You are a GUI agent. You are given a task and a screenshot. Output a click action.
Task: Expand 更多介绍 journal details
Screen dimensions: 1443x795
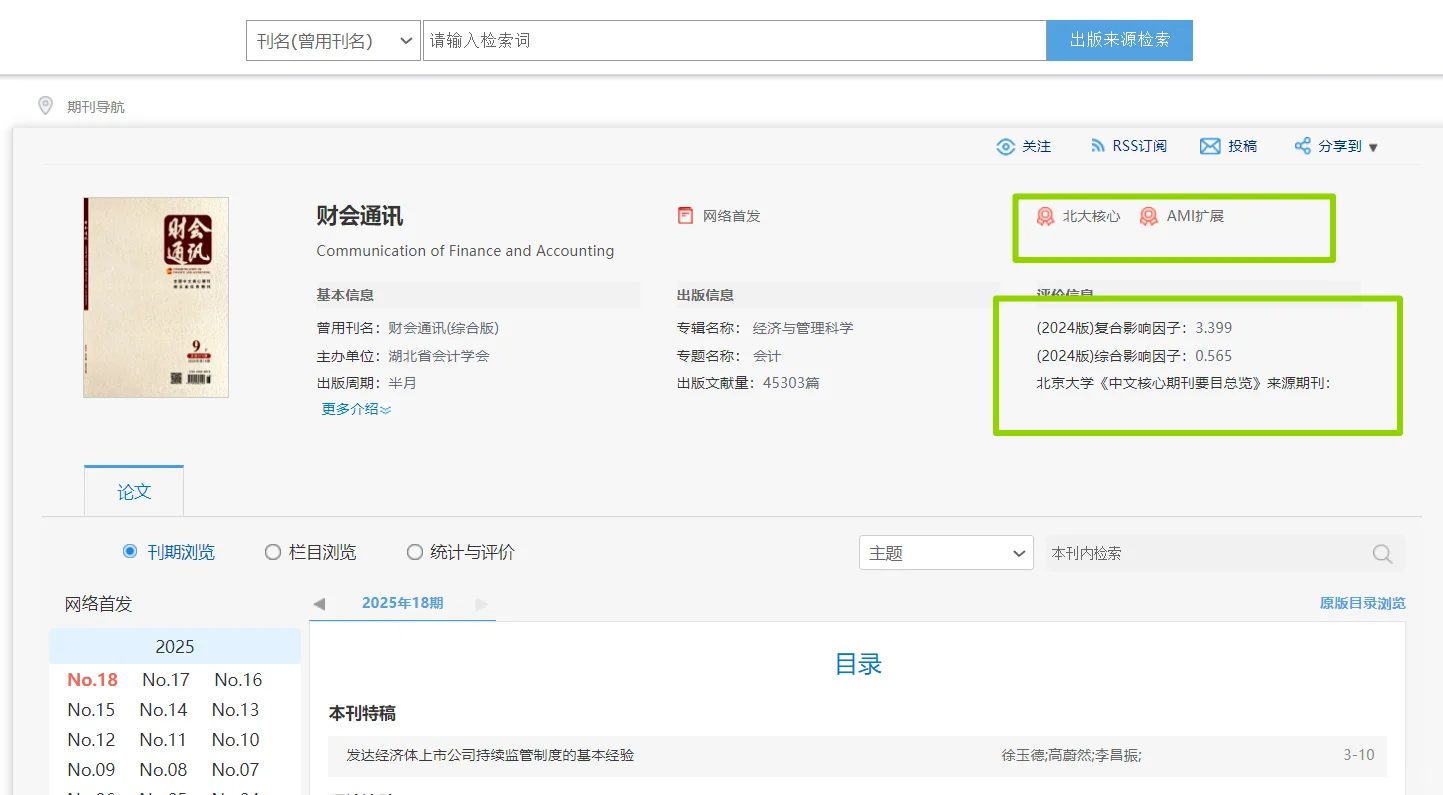click(356, 409)
